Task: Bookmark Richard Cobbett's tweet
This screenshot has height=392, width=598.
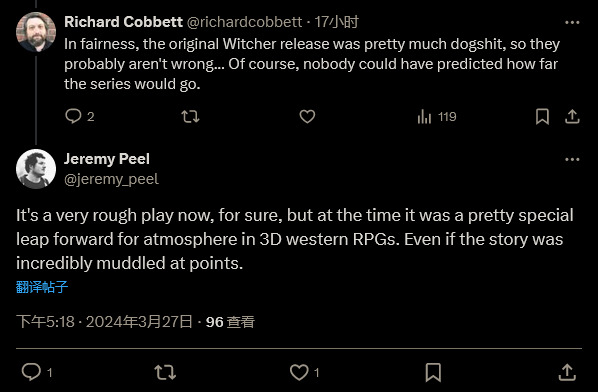Action: point(542,116)
